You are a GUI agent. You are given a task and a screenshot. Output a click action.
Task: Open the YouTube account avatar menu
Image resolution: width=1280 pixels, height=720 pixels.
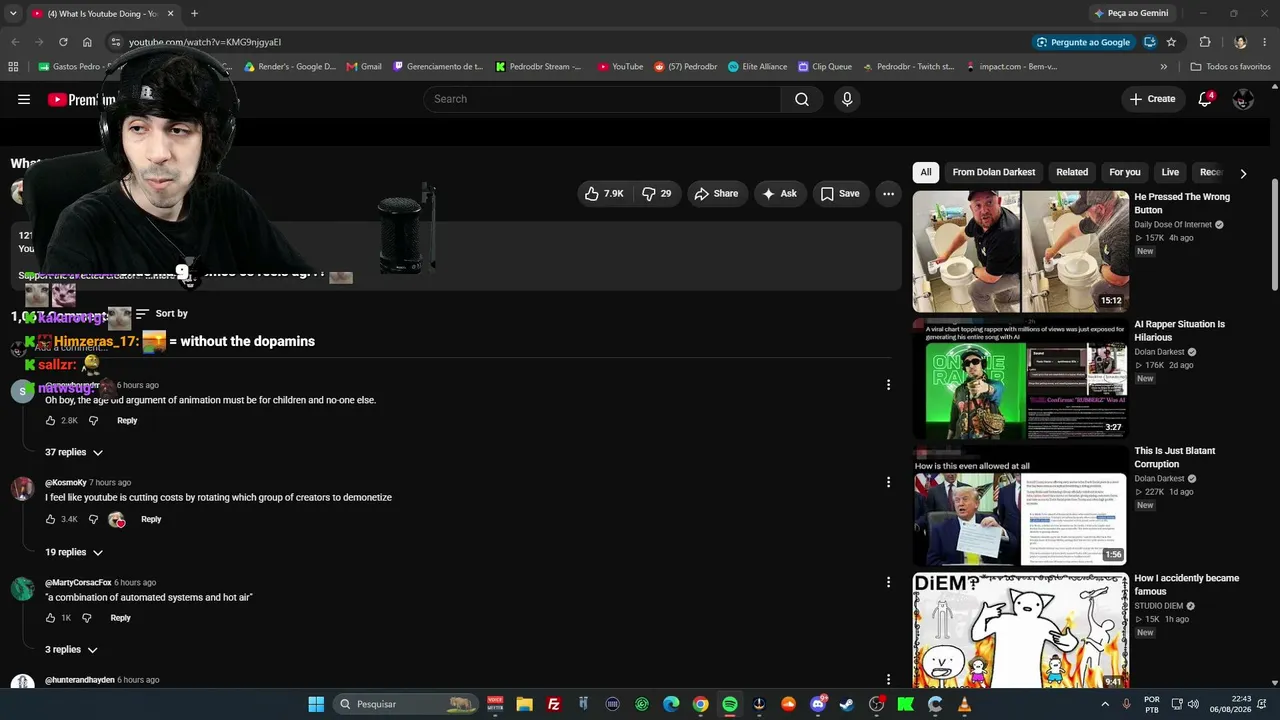coord(1243,99)
